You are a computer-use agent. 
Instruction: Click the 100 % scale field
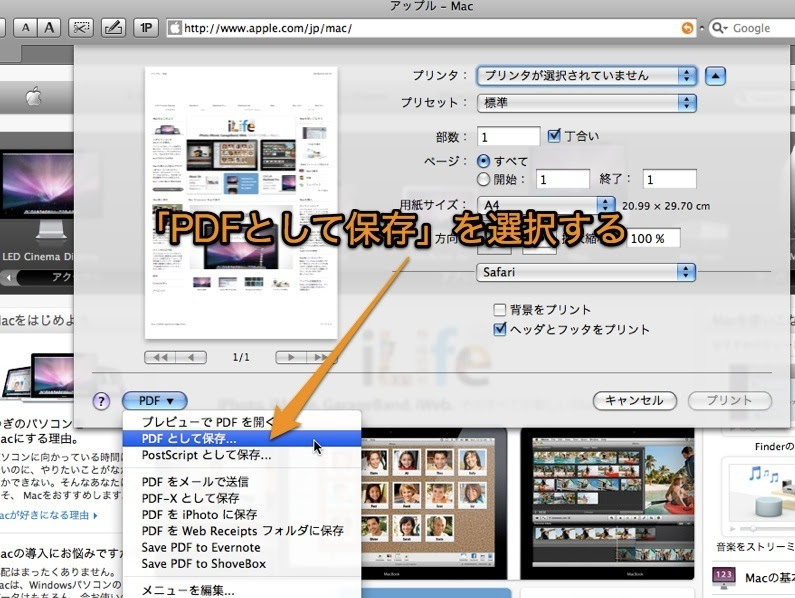[x=654, y=238]
